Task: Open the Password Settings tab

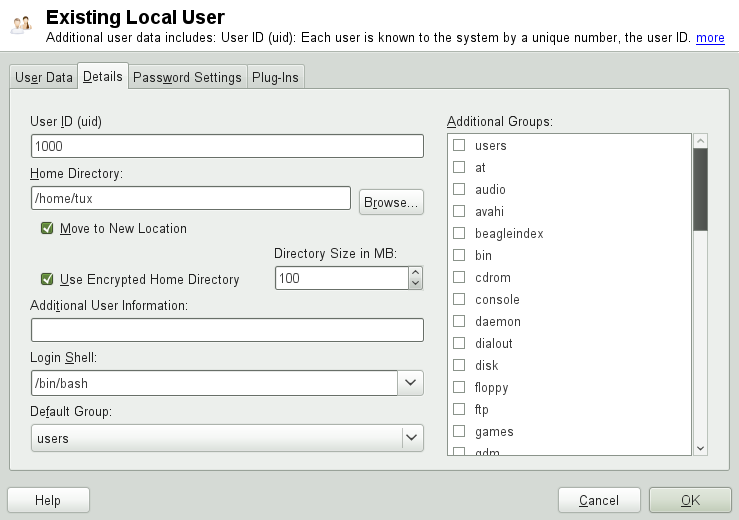Action: point(187,77)
